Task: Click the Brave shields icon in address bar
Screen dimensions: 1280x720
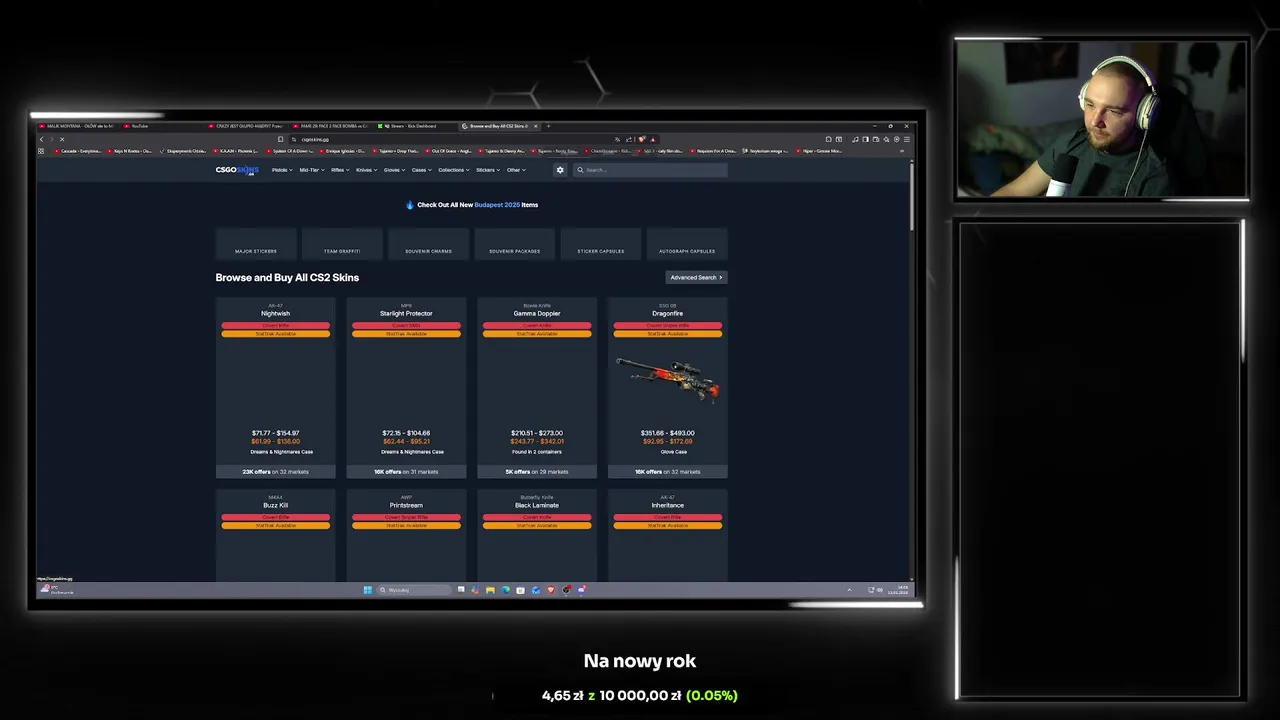Action: pyautogui.click(x=641, y=139)
